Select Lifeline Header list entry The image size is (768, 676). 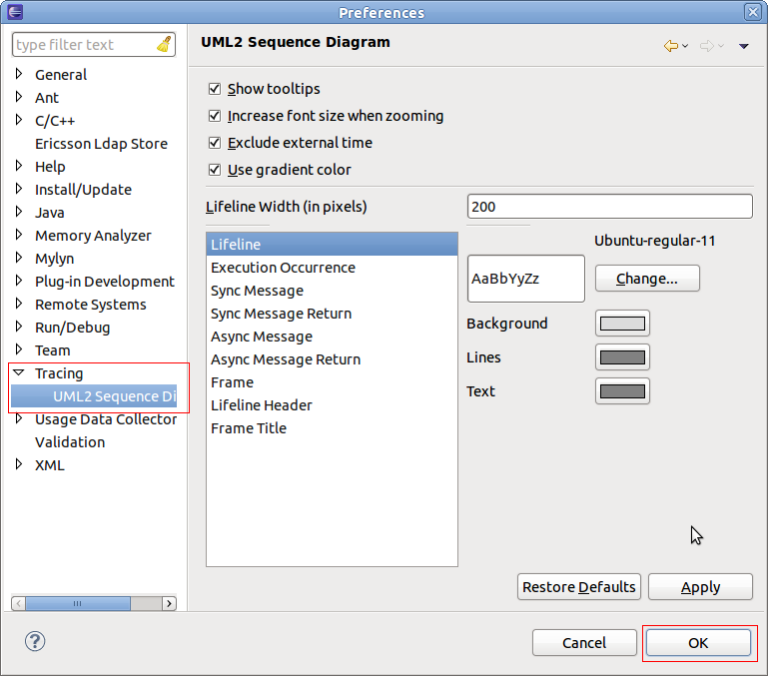point(261,405)
